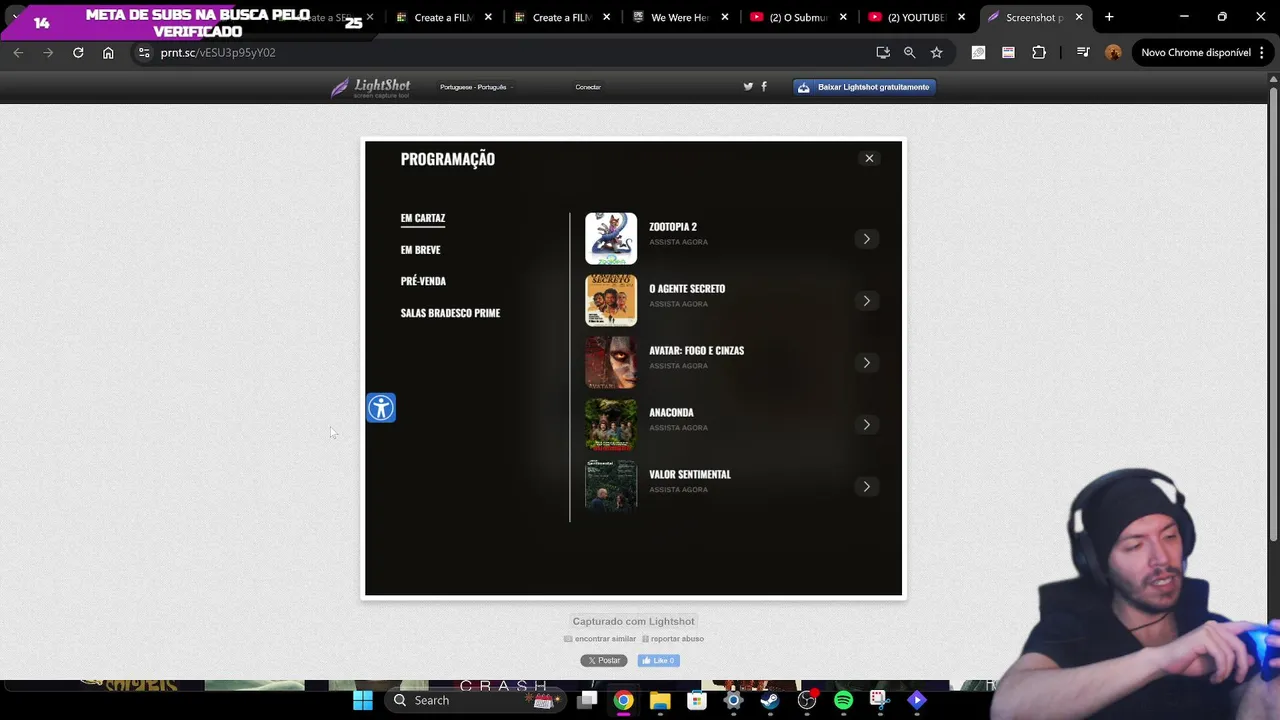Click the Capturado com Lightshot text
This screenshot has width=1280, height=720.
[633, 621]
